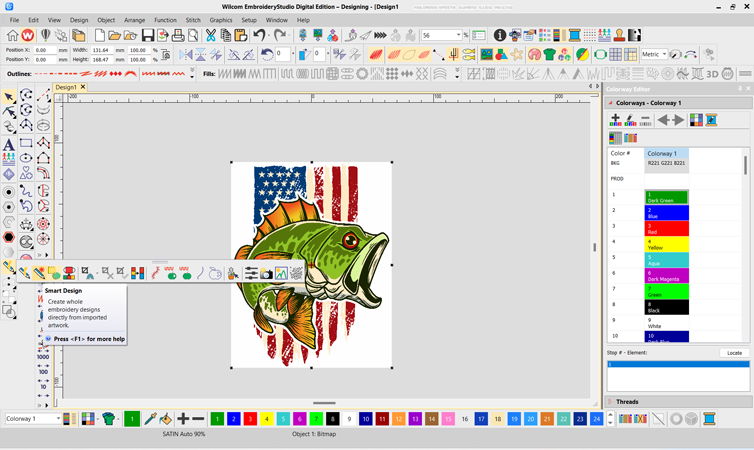Screen dimensions: 754x450
Task: Click the plus icon in bottom color toolbar
Action: (183, 419)
